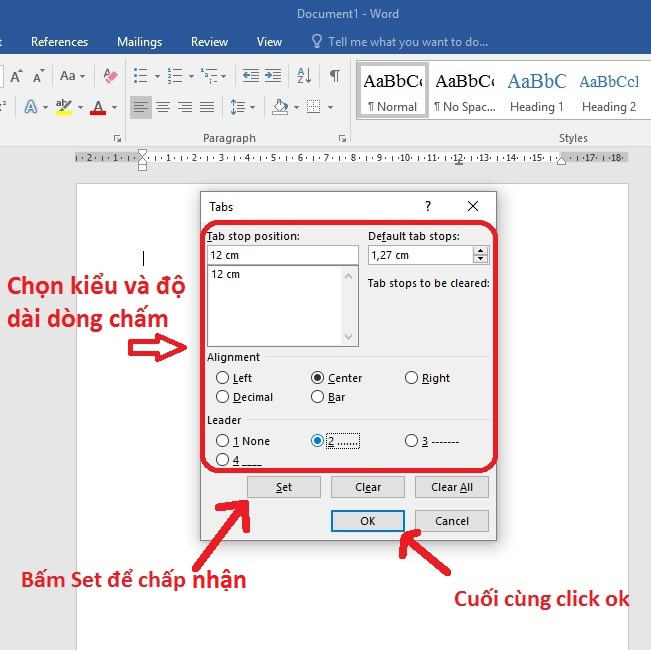The width and height of the screenshot is (651, 650).
Task: Select leader option 4 underline
Action: point(223,460)
